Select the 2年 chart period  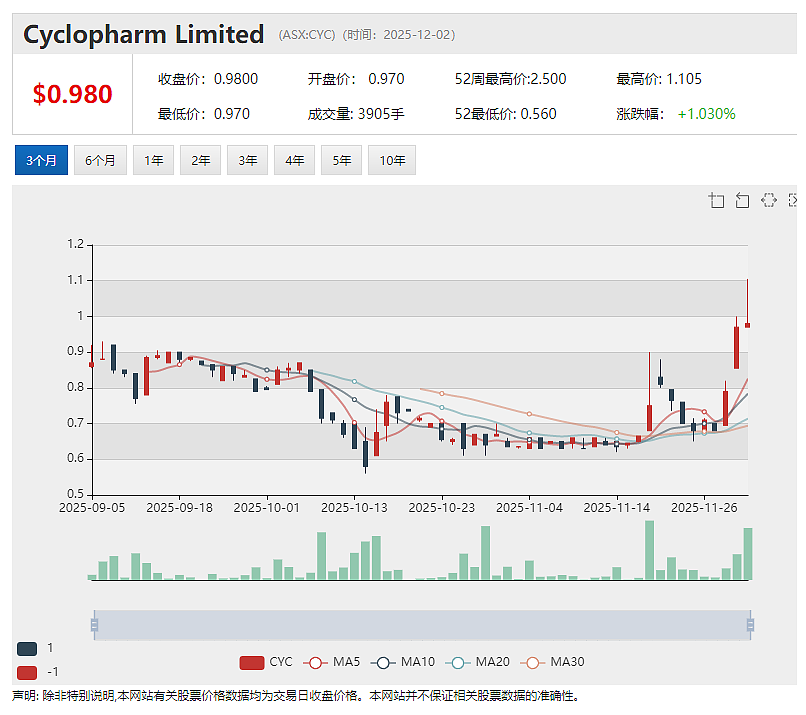[x=200, y=160]
